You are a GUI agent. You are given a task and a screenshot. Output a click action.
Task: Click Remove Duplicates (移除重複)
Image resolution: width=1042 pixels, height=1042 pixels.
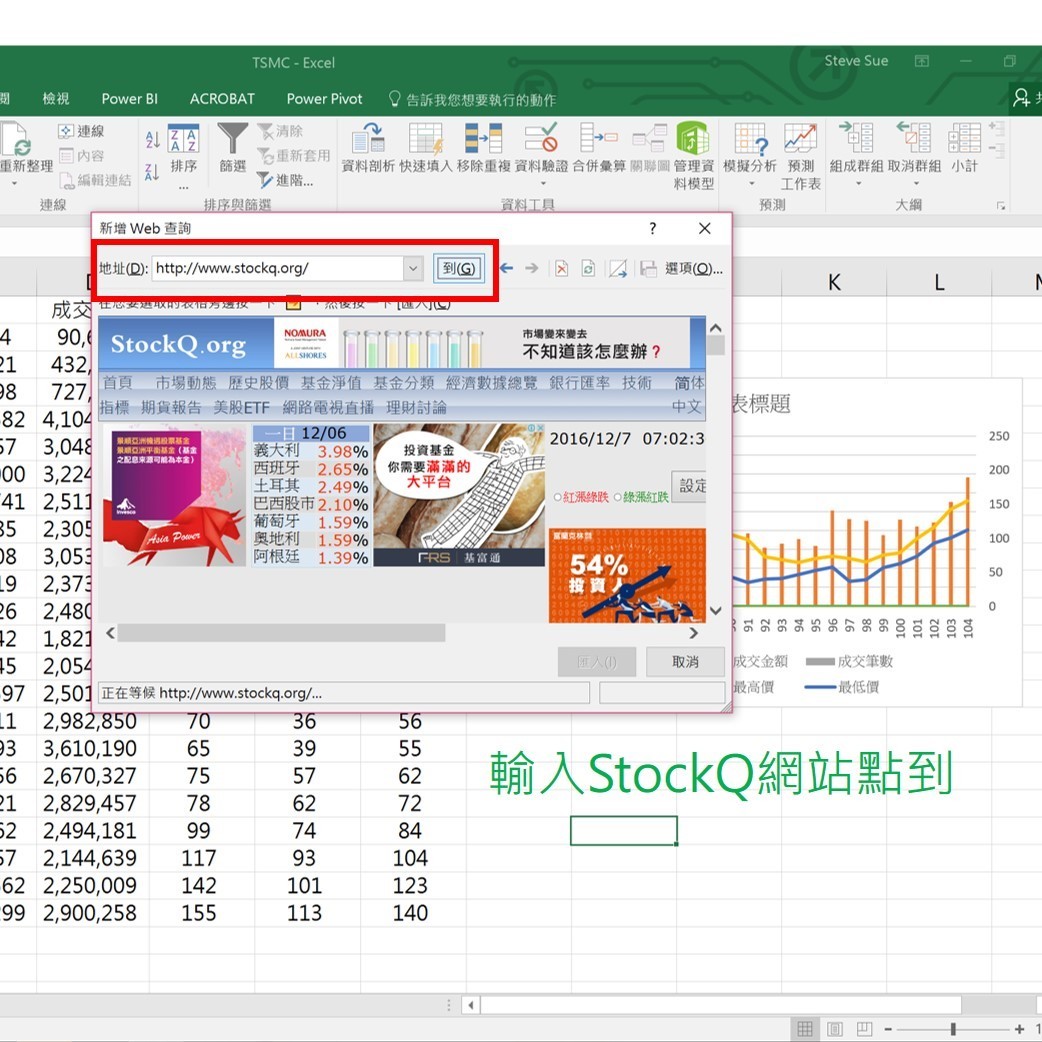click(x=483, y=148)
